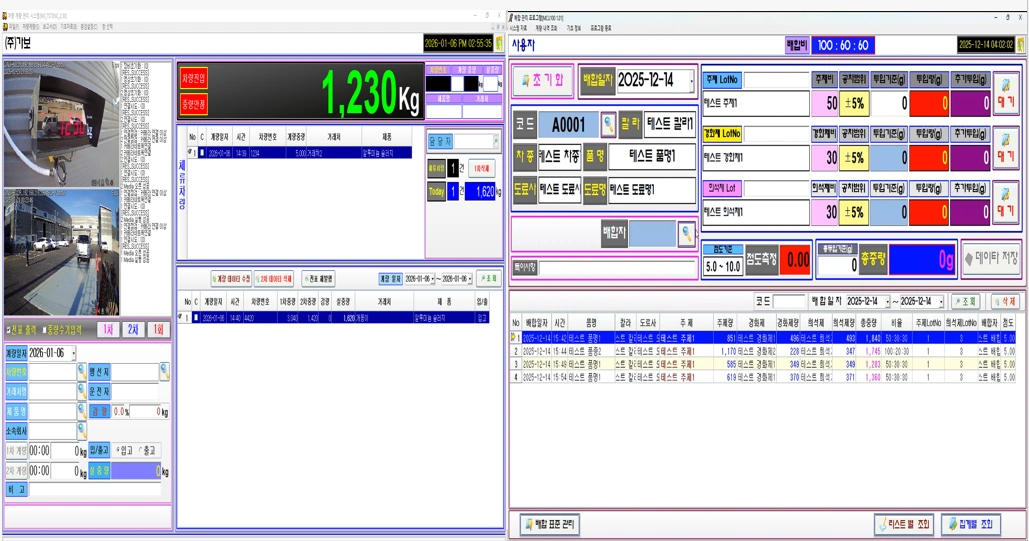Click 대기 button in 희석제 Lot row
1029x541 pixels.
click(1005, 202)
